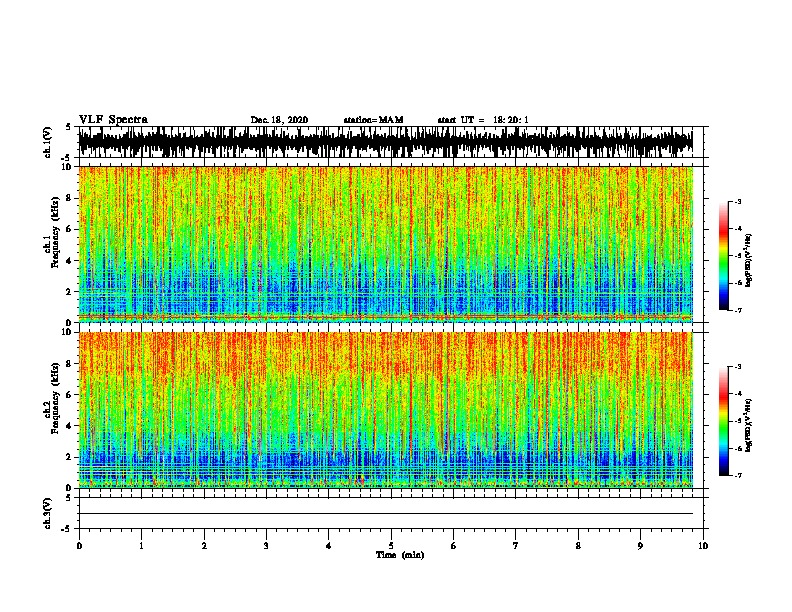Click the "10" kHz tick of ch.2 spectrogram
This screenshot has width=792, height=612.
68,332
